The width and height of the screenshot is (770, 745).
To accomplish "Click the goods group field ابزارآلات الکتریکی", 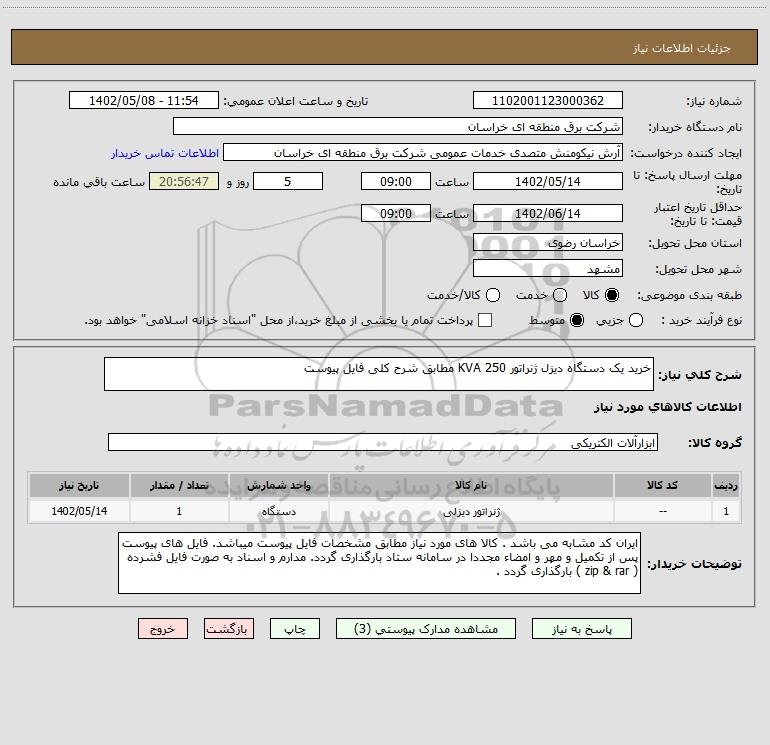I will [x=383, y=442].
